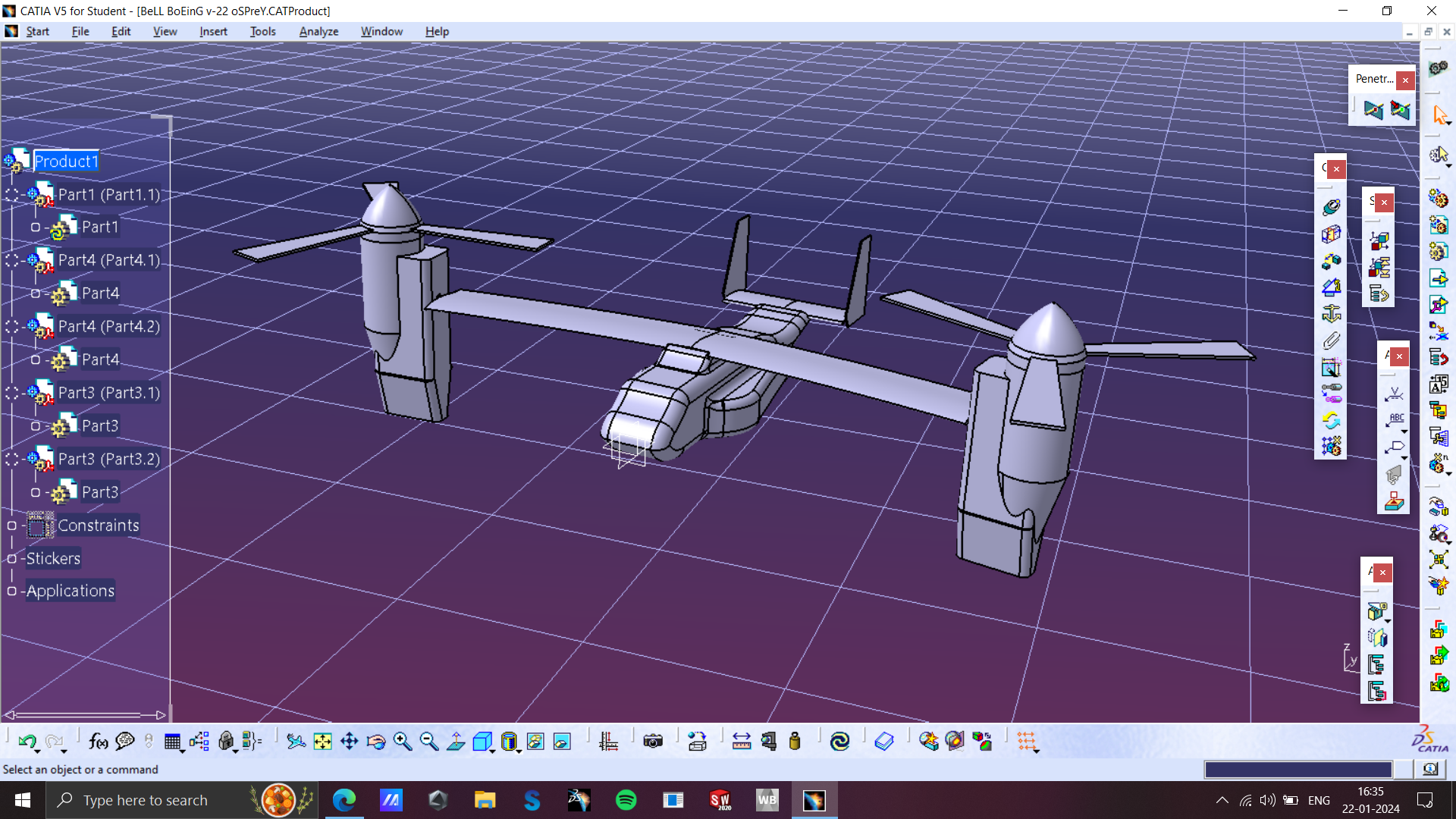Screen dimensions: 1456x819
Task: Open the Analyze menu
Action: click(x=318, y=31)
